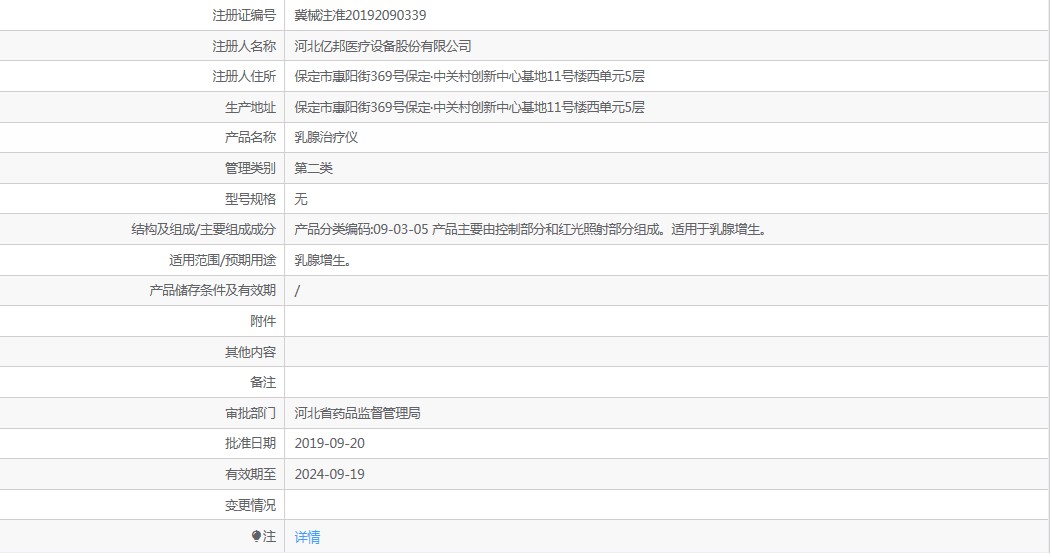The height and width of the screenshot is (557, 1052).
Task: Open the 详情 details link
Action: [307, 537]
